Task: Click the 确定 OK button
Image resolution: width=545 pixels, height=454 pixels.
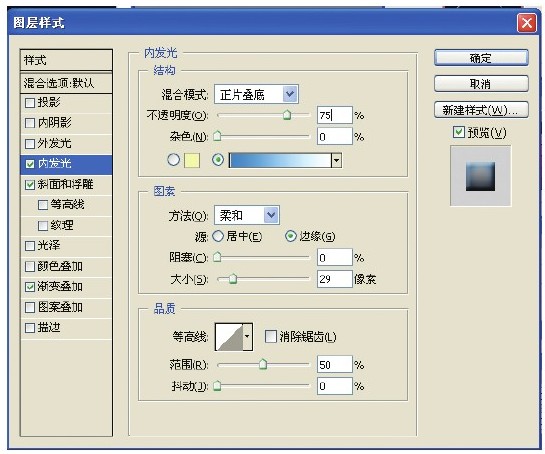Action: coord(481,58)
